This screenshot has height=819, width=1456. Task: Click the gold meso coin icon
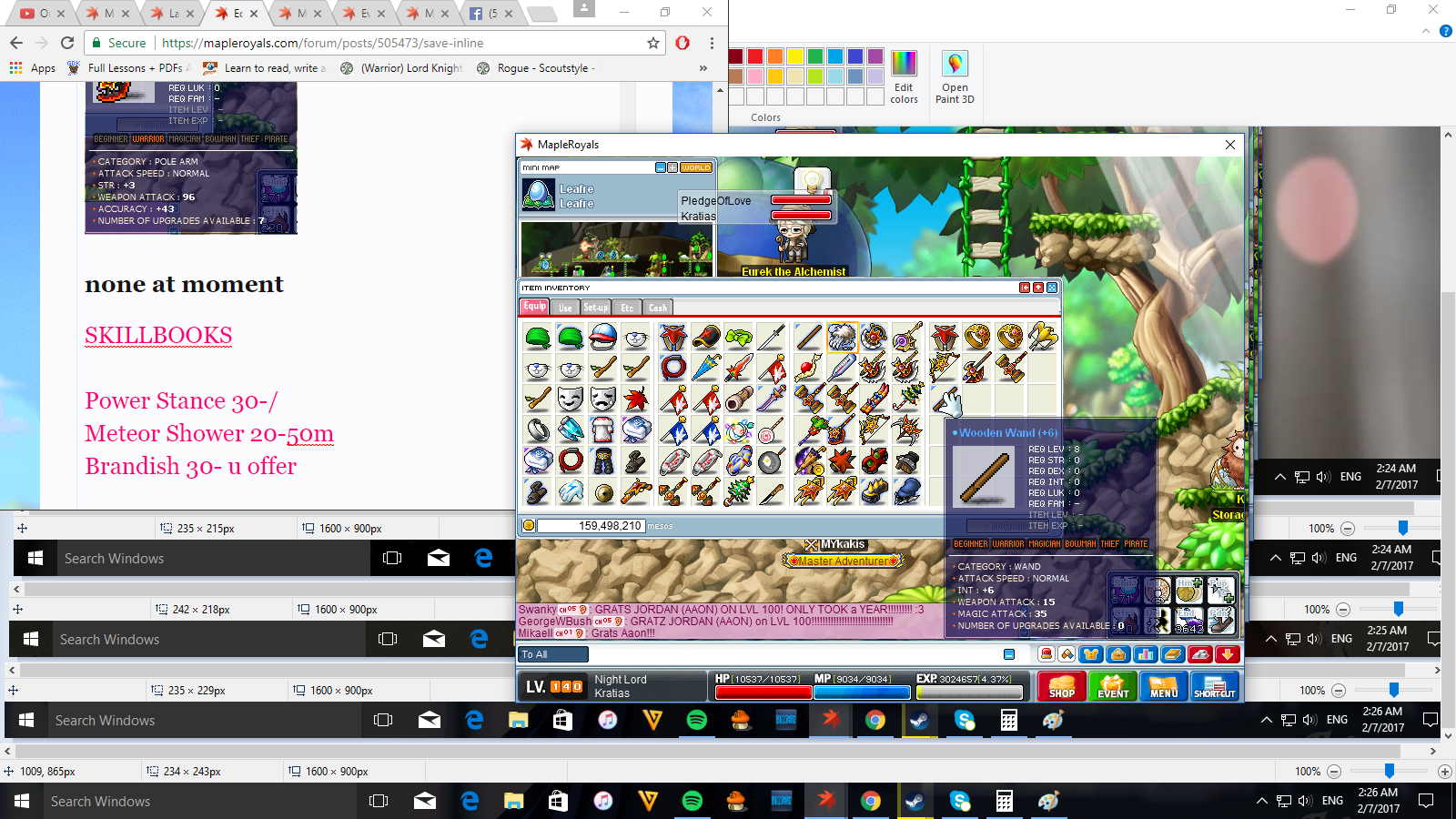click(x=529, y=526)
